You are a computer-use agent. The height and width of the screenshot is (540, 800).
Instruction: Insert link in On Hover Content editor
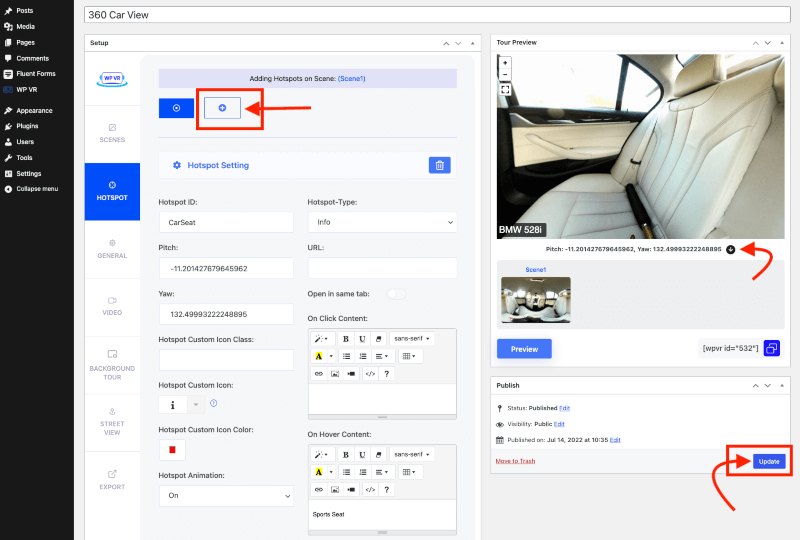(319, 489)
